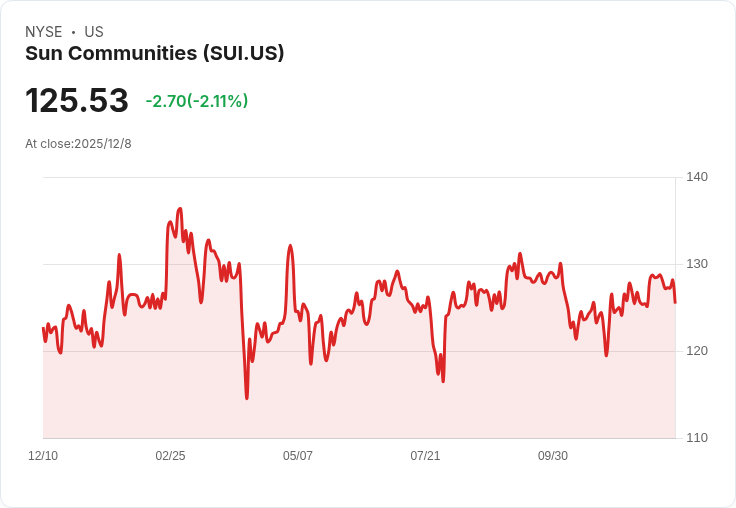Click the lowest trough of the price line

tap(247, 398)
